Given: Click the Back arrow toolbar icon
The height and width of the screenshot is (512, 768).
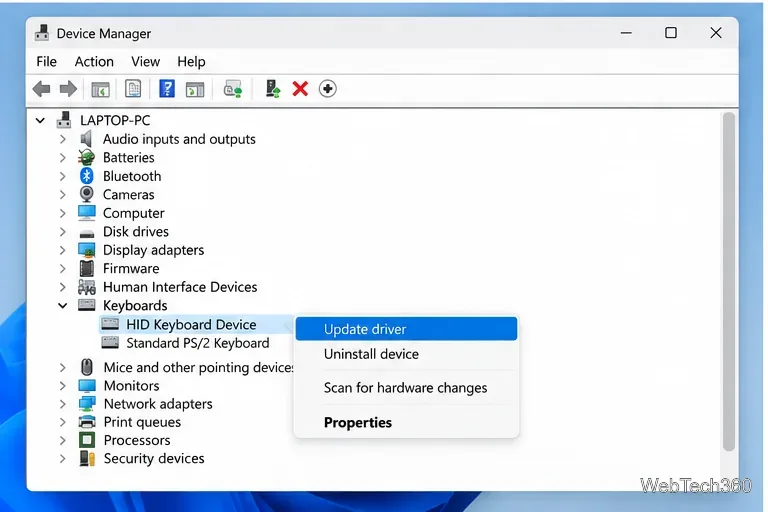Looking at the screenshot, I should (42, 89).
